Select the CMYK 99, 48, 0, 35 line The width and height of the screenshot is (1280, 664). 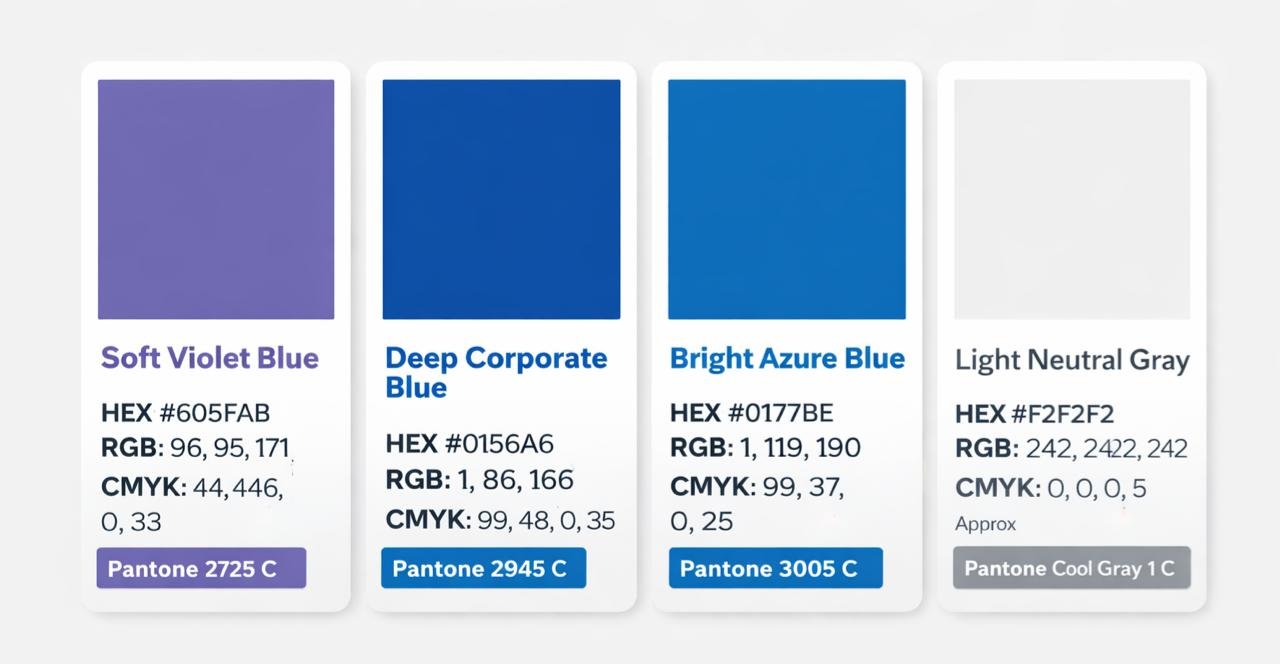coord(500,520)
